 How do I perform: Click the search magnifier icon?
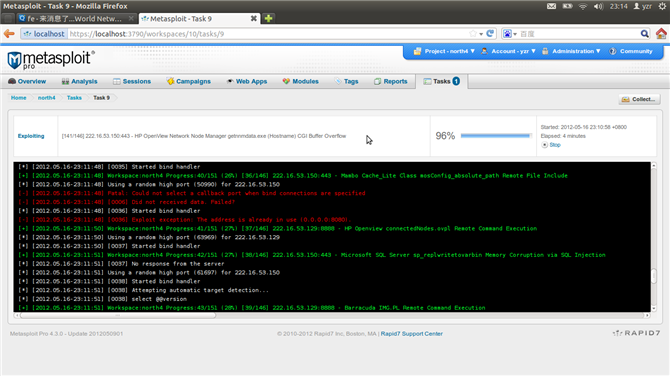644,34
